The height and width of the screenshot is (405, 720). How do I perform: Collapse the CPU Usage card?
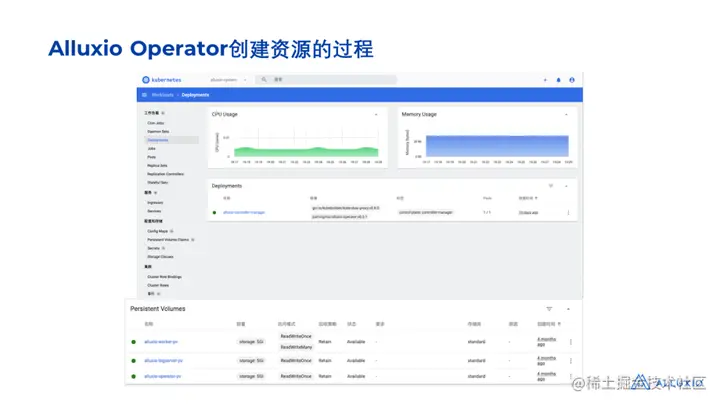(x=376, y=114)
